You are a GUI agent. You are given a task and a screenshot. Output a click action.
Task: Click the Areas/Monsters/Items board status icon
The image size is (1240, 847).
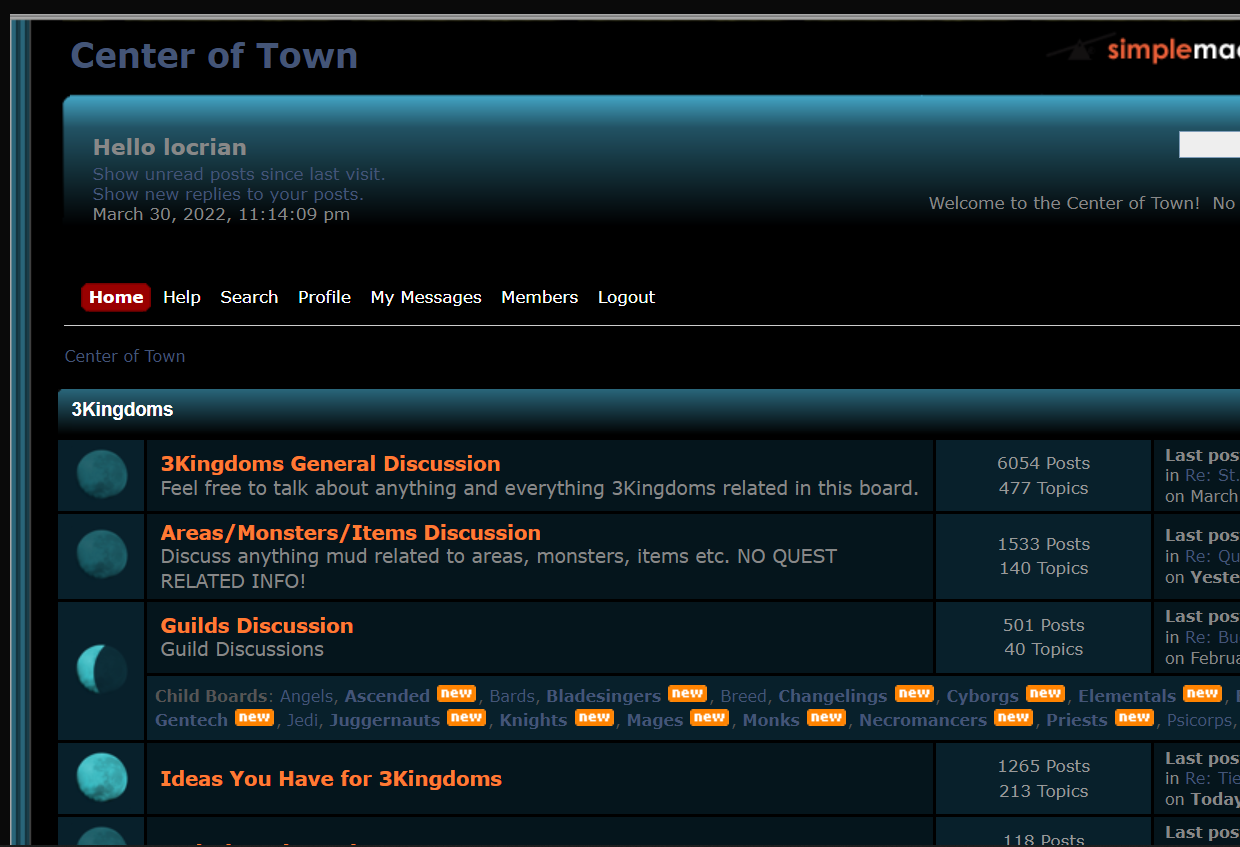tap(102, 555)
